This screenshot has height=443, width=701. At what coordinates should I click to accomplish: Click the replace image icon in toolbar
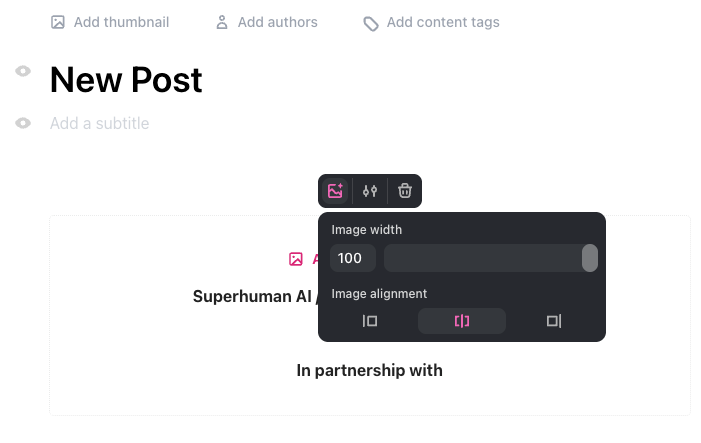[336, 191]
